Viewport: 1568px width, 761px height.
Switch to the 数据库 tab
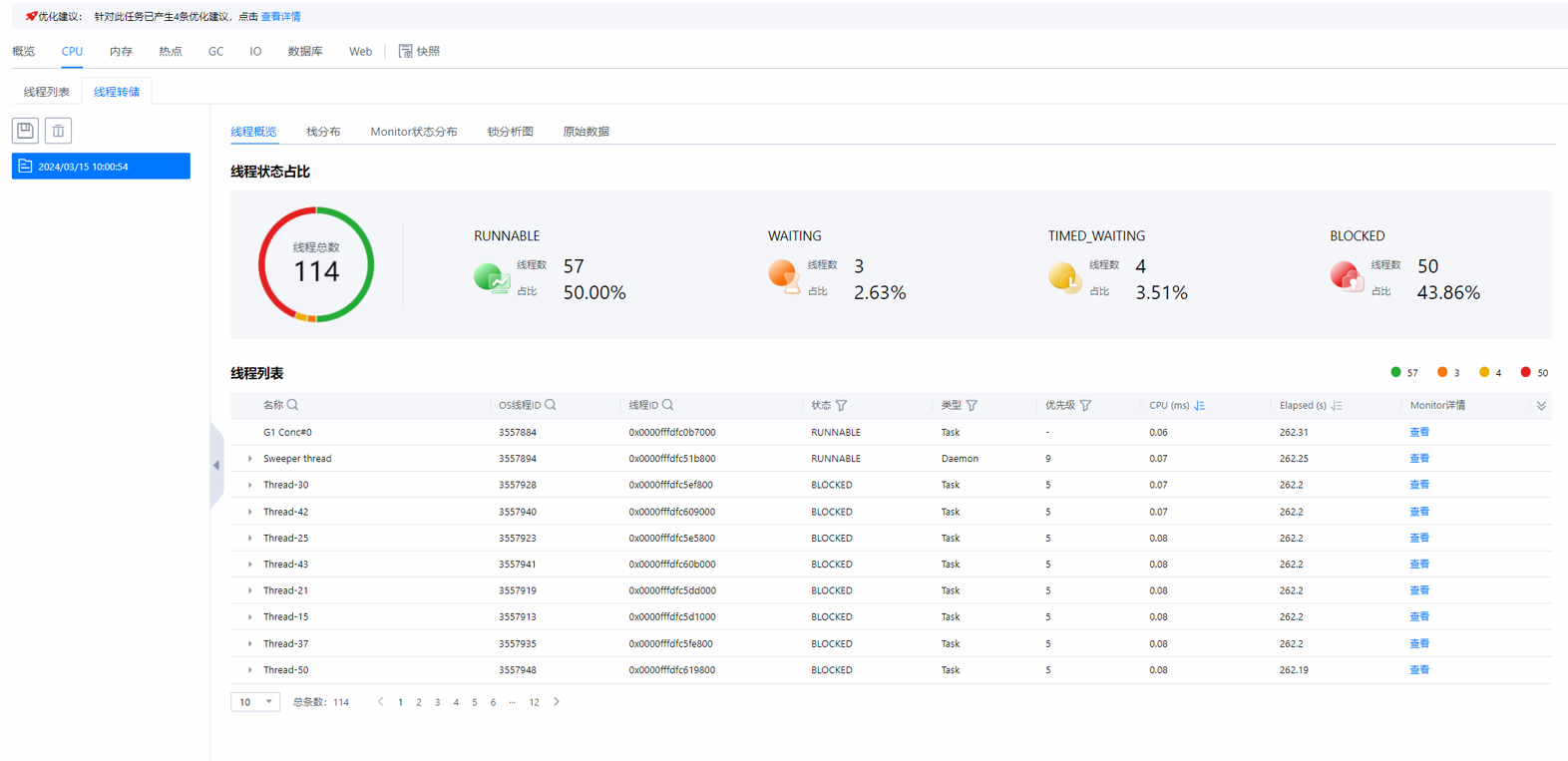click(305, 51)
